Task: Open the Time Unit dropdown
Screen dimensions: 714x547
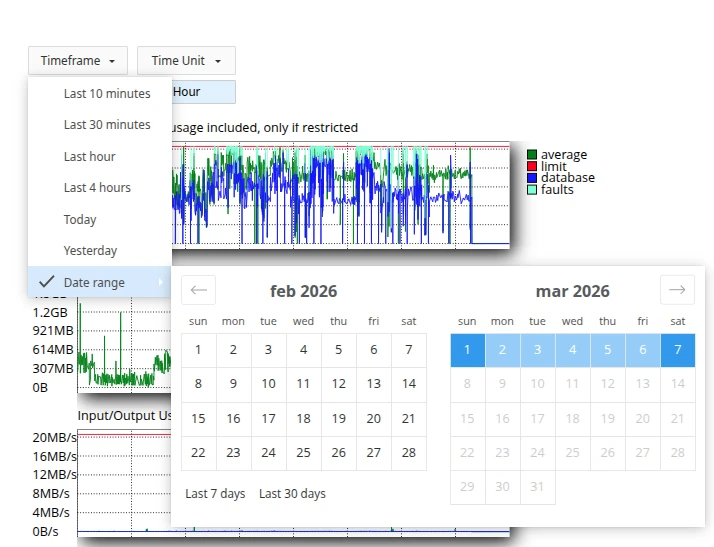Action: (x=186, y=61)
